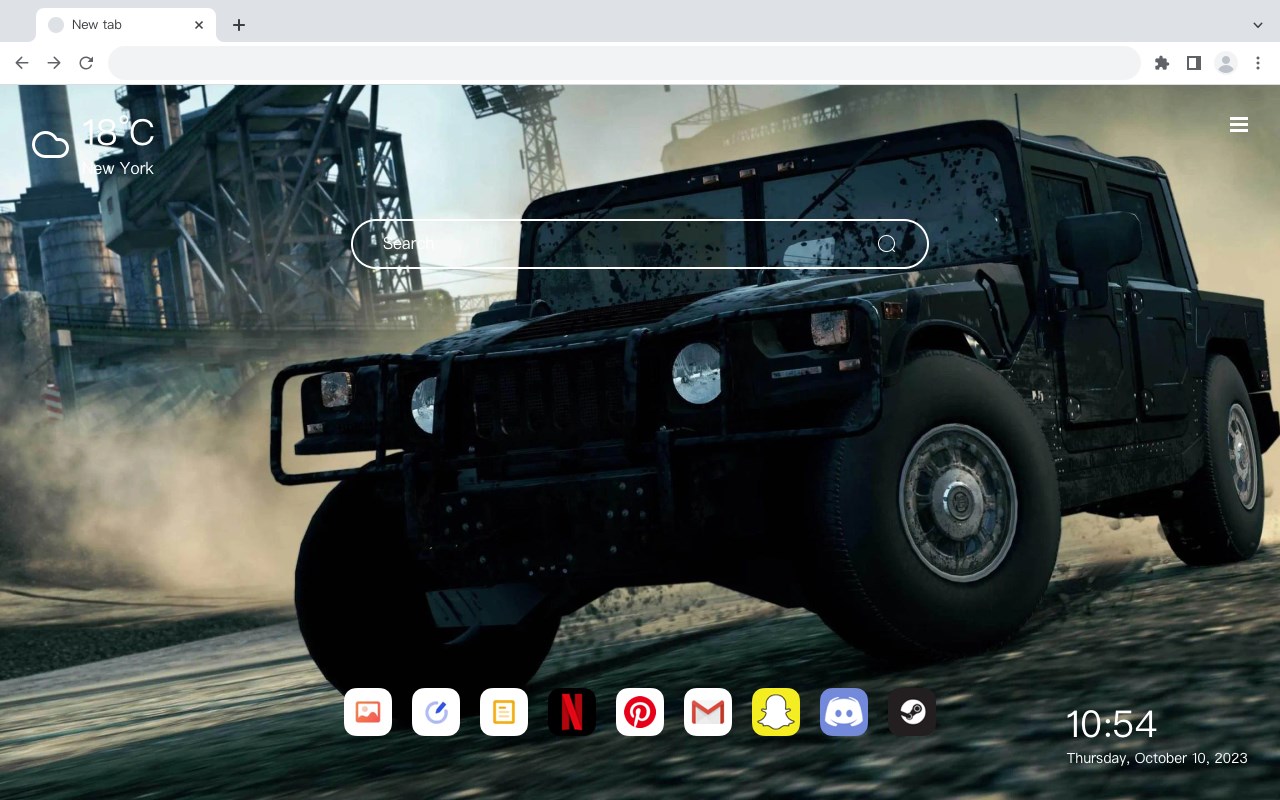The width and height of the screenshot is (1280, 800).
Task: Open the Chrome profile avatar
Action: [1226, 63]
